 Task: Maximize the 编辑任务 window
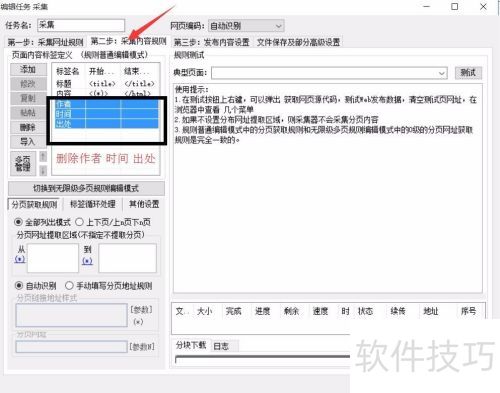pos(455,7)
